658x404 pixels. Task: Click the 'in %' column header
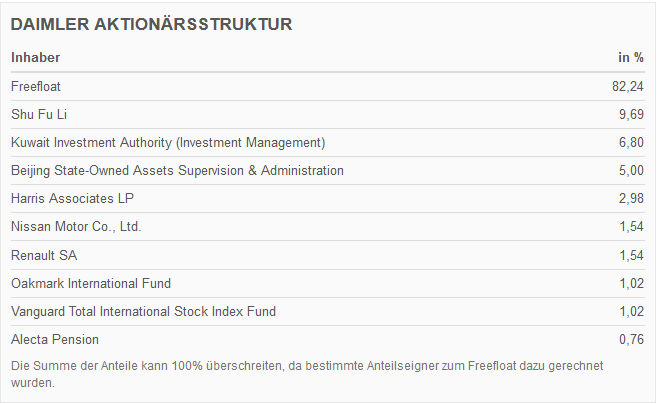(630, 58)
